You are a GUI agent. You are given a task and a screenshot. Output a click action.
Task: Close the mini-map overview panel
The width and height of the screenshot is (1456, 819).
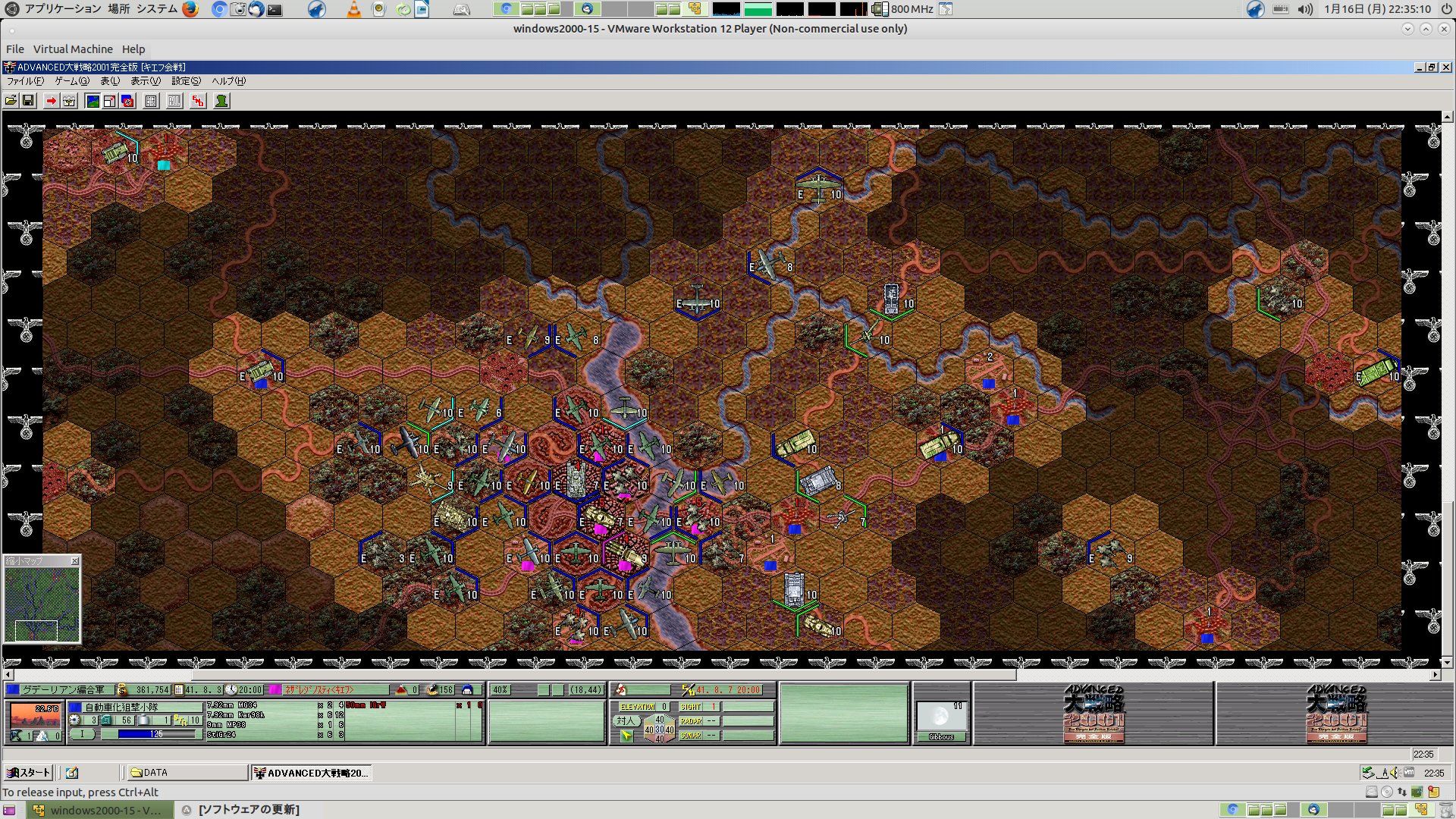(74, 561)
